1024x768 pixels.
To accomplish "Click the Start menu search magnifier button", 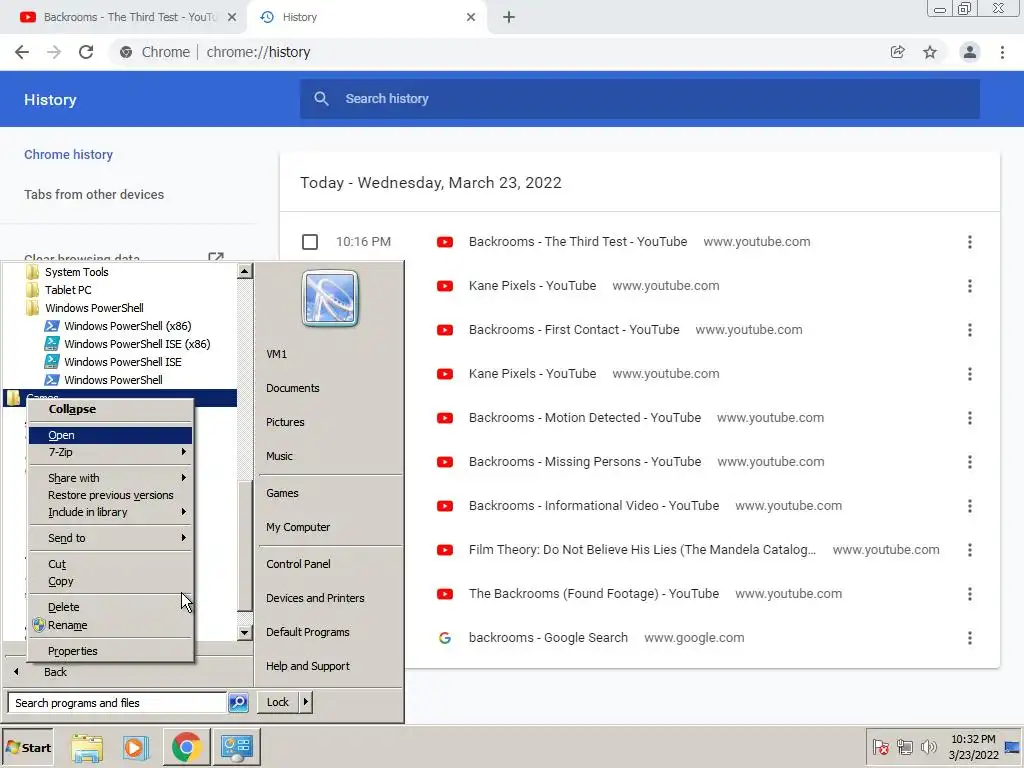I will pyautogui.click(x=238, y=703).
